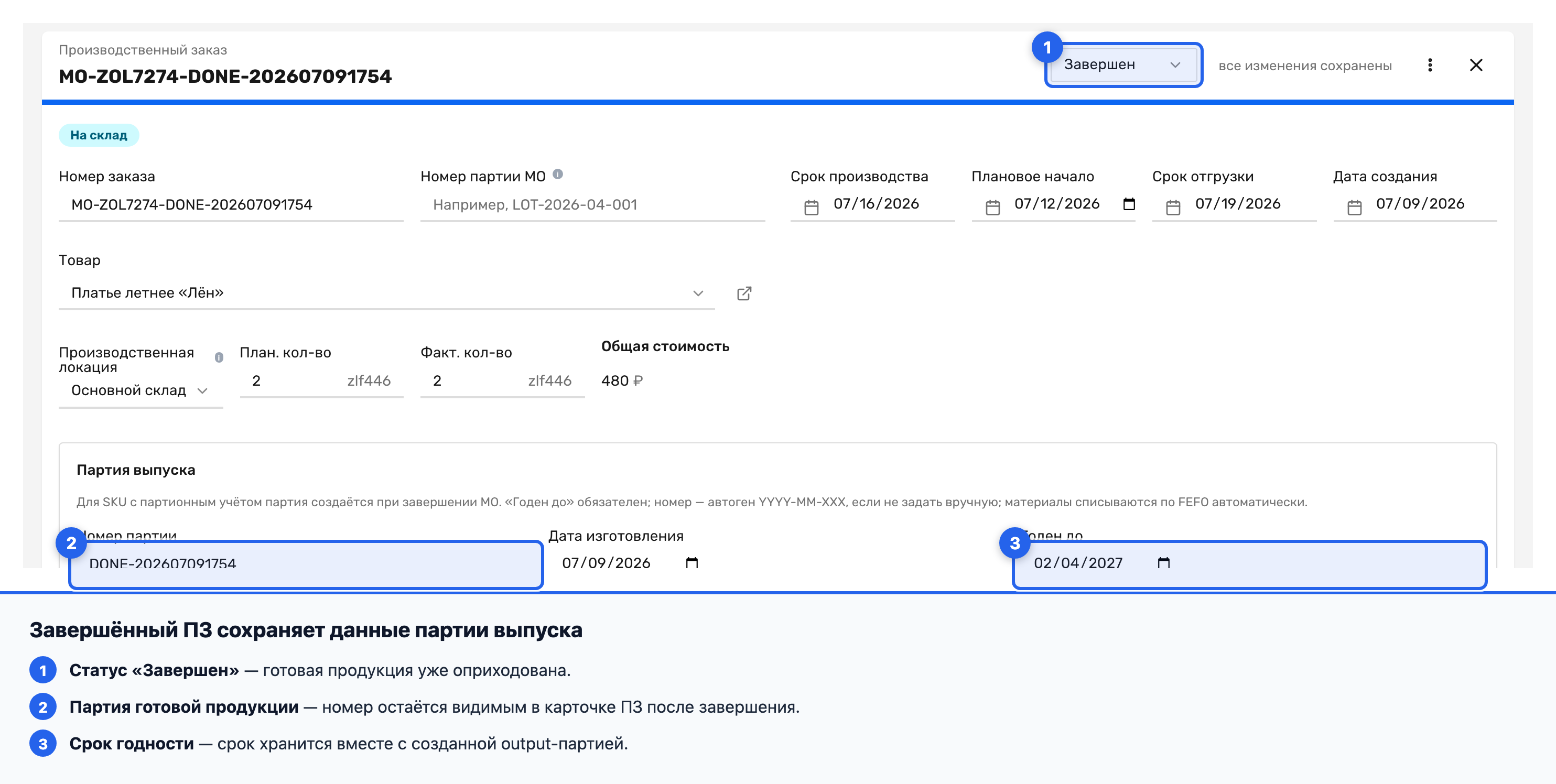1556x784 pixels.
Task: Open date picker icon for Плановое начало
Action: click(x=1128, y=204)
